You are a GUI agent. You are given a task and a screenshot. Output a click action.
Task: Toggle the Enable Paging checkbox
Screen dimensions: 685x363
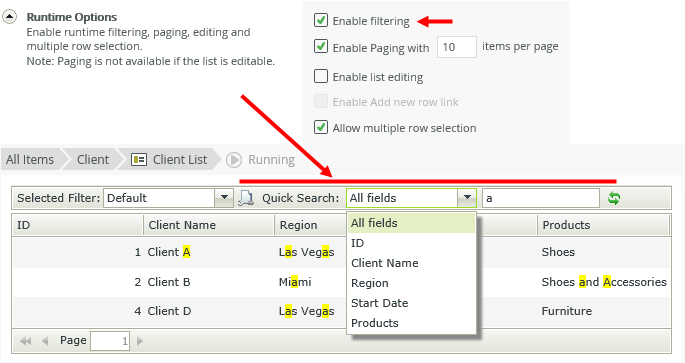[x=321, y=46]
